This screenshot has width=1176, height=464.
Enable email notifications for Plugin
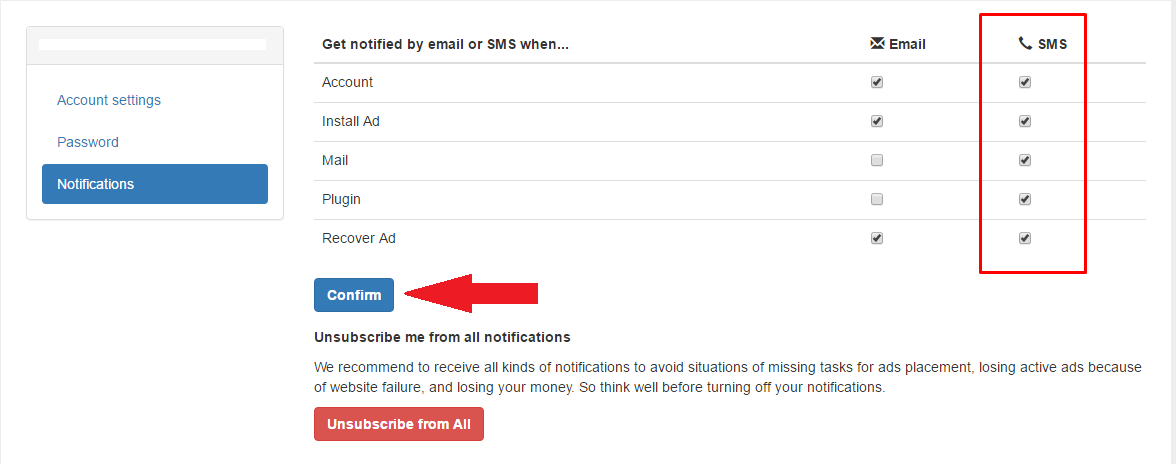877,199
